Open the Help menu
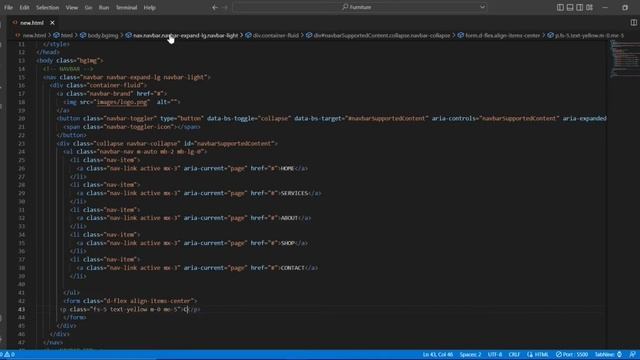The height and width of the screenshot is (360, 640). (x=150, y=7)
